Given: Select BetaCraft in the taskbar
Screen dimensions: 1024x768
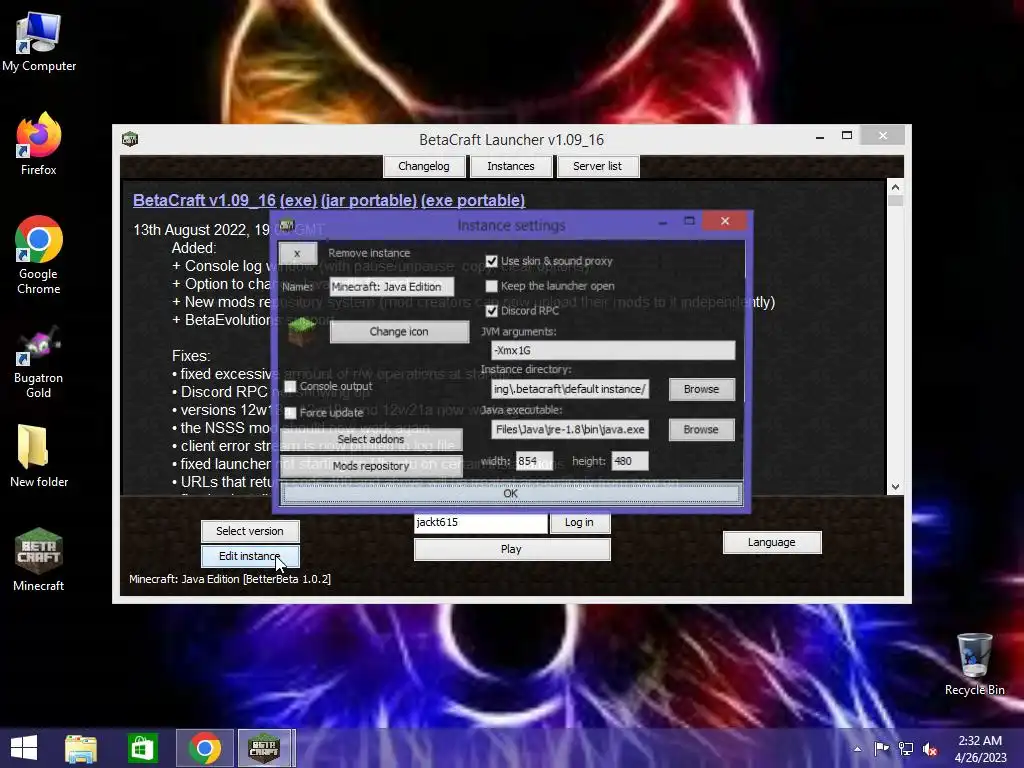Looking at the screenshot, I should pyautogui.click(x=264, y=748).
